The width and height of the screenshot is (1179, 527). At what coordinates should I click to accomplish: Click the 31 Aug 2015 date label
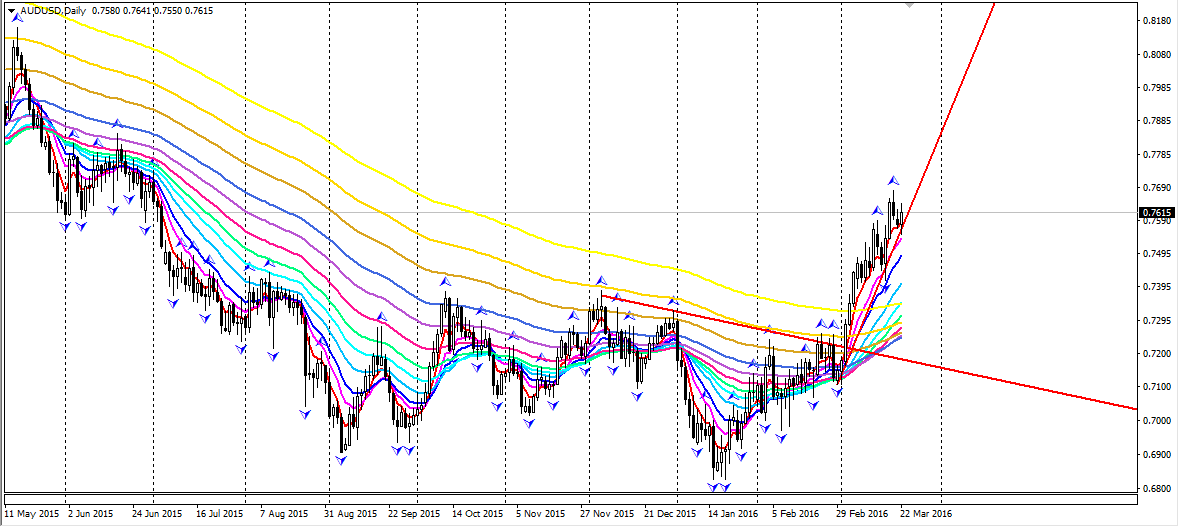(x=350, y=514)
